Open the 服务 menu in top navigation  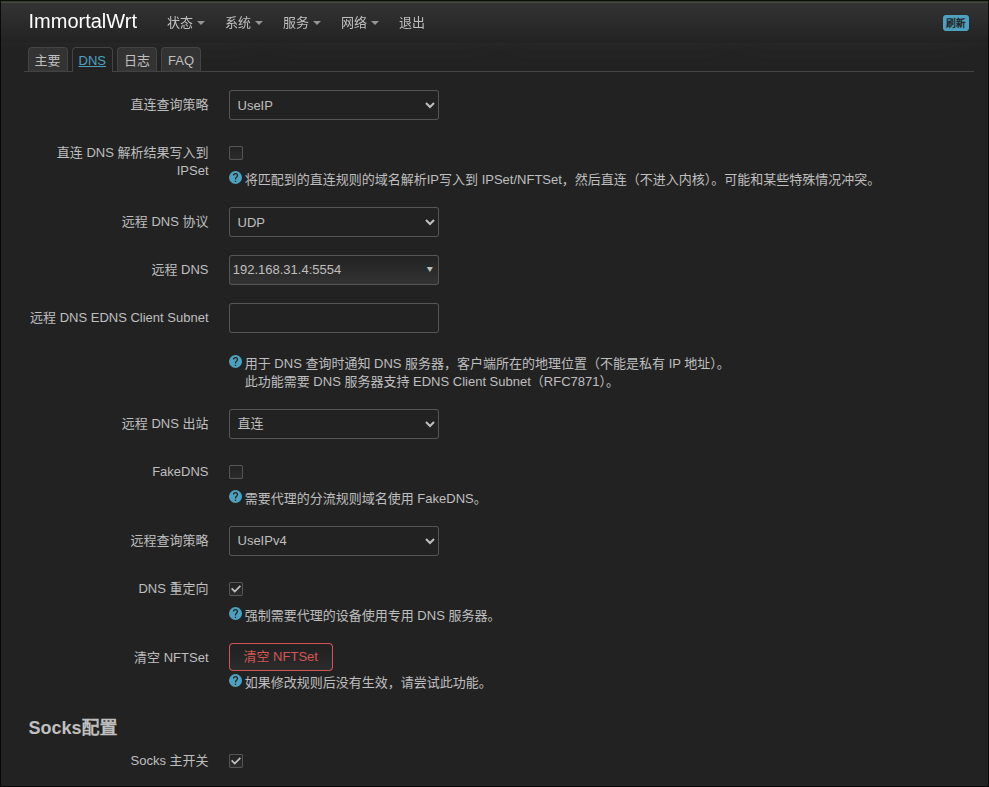301,23
